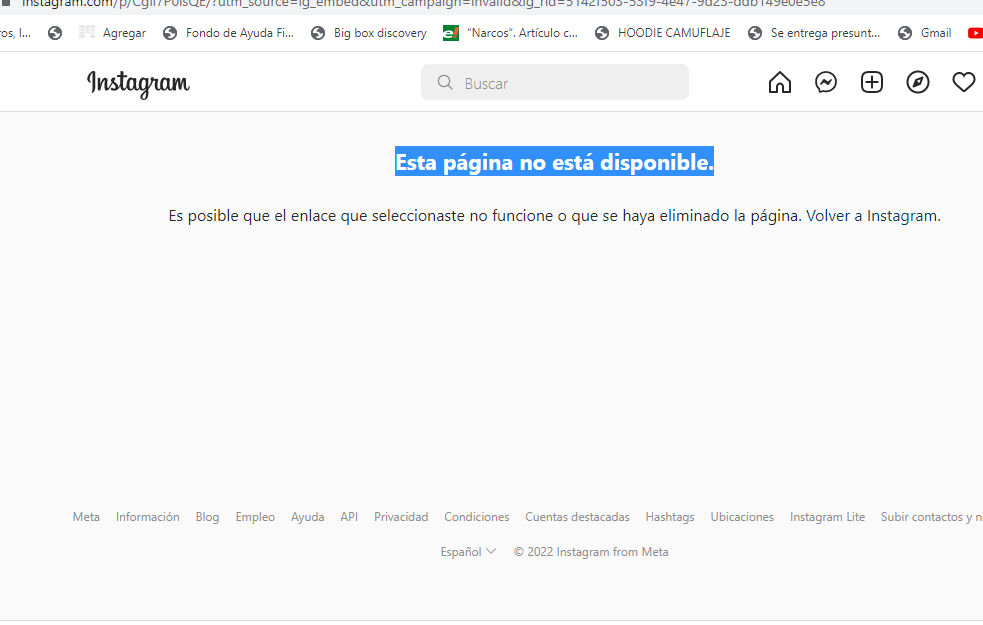Open the activity heart icon
The width and height of the screenshot is (983, 625).
coord(964,82)
